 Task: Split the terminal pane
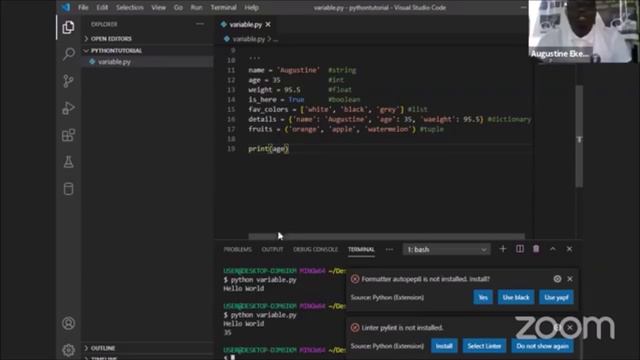click(x=520, y=249)
